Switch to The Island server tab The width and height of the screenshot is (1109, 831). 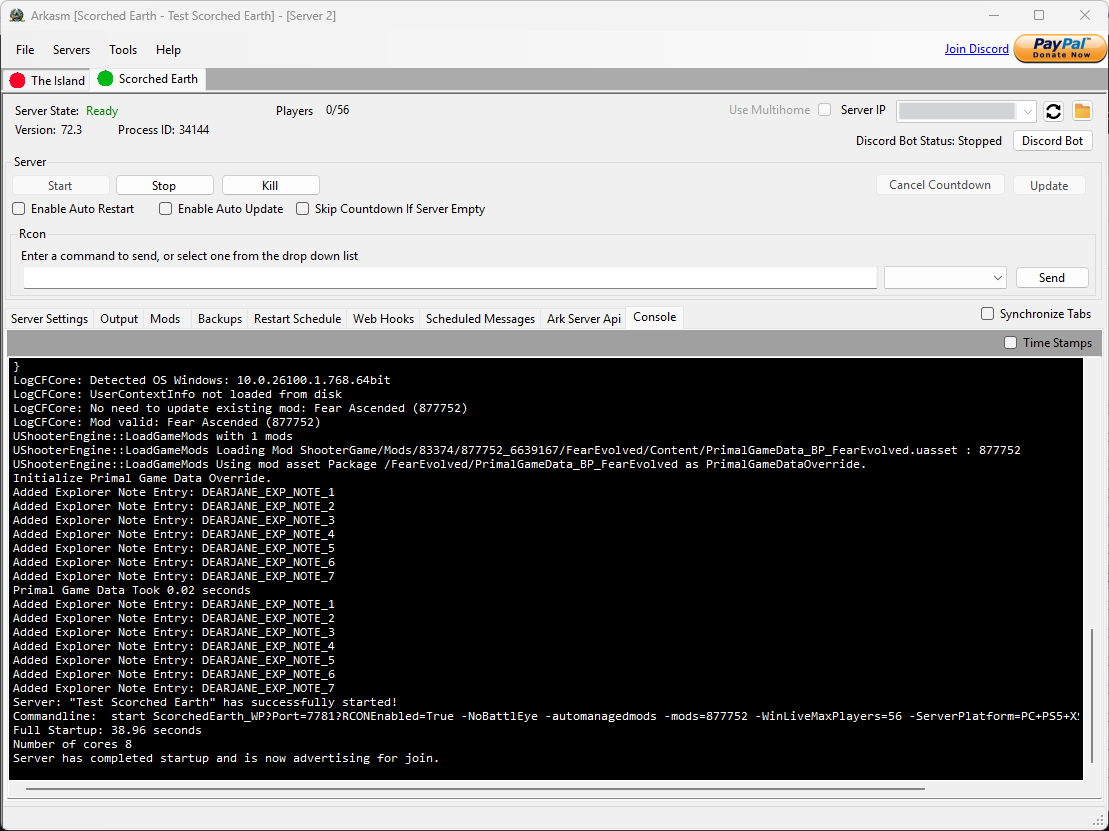(47, 81)
